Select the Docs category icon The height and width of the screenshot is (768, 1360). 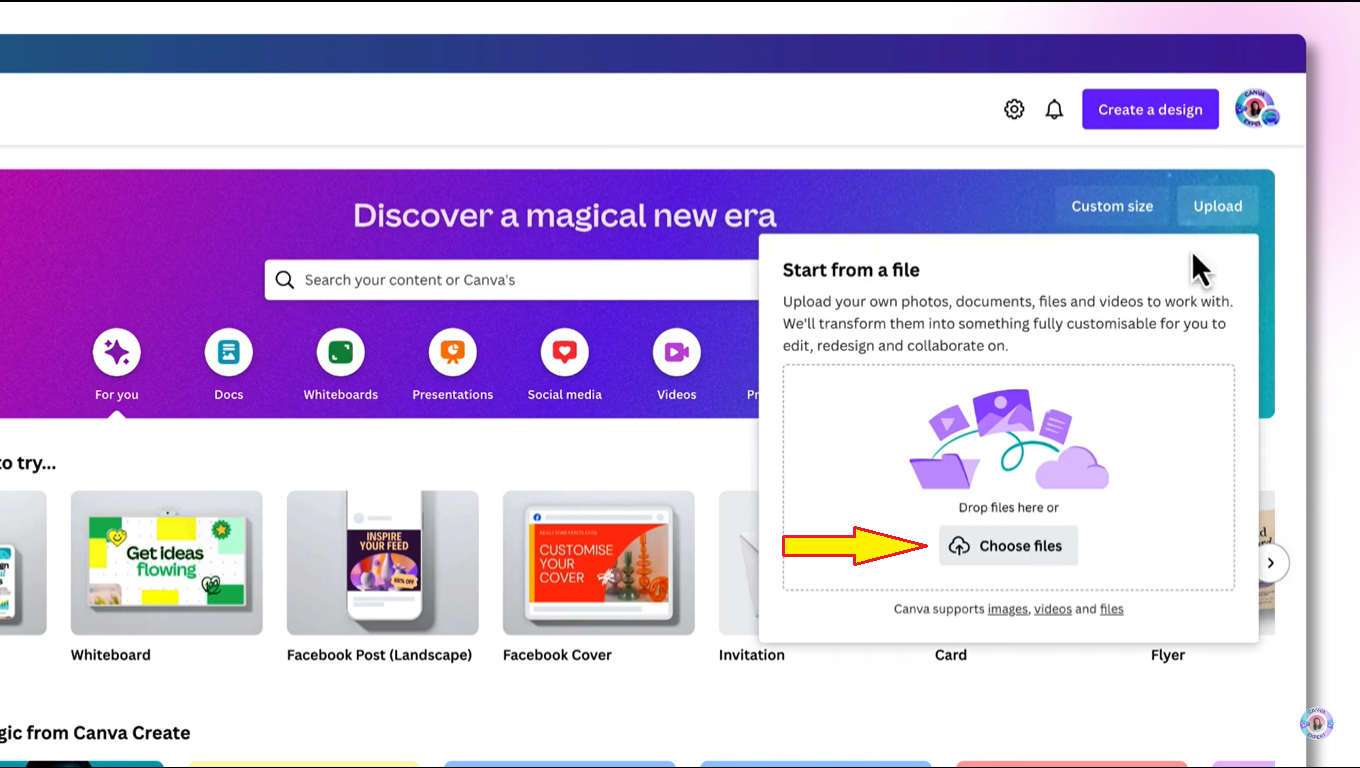pos(228,352)
